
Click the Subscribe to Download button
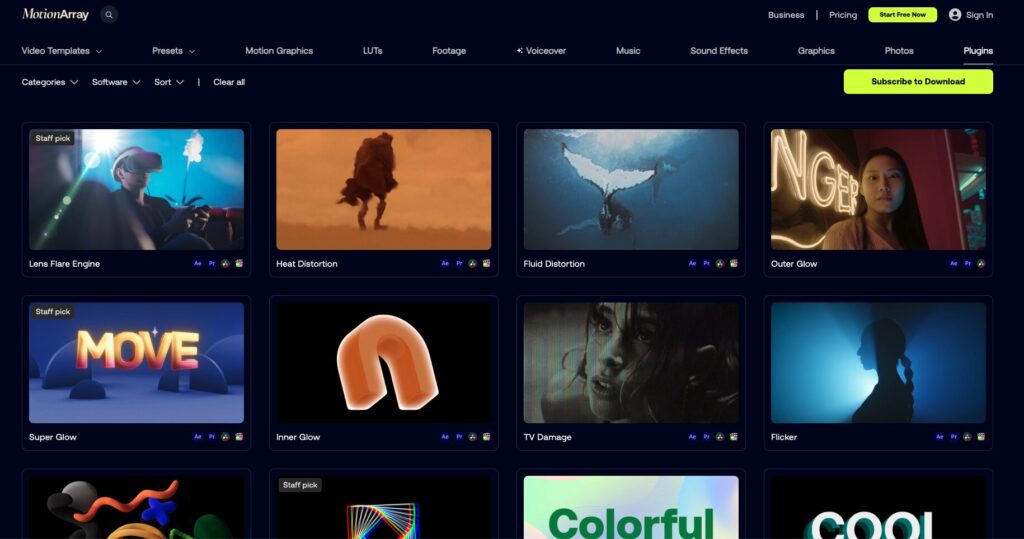(918, 82)
